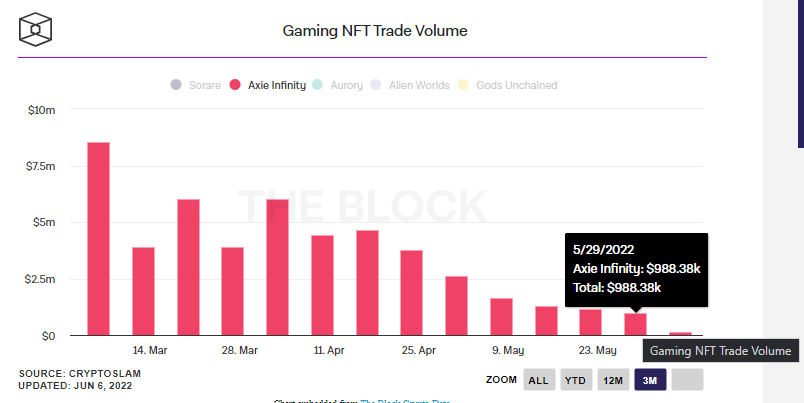Set zoom range to ALL
The width and height of the screenshot is (804, 403).
click(538, 380)
